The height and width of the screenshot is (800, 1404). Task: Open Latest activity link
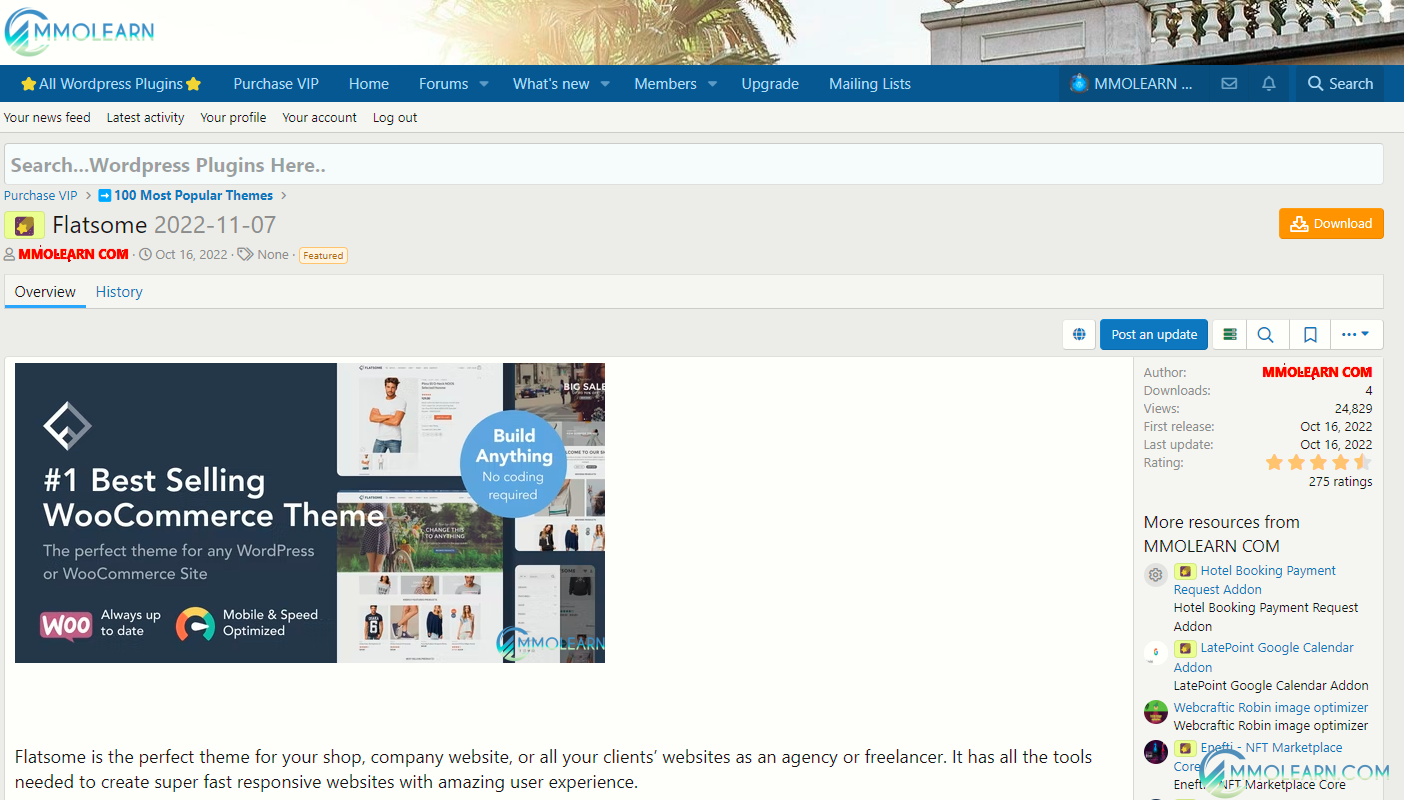pos(145,117)
